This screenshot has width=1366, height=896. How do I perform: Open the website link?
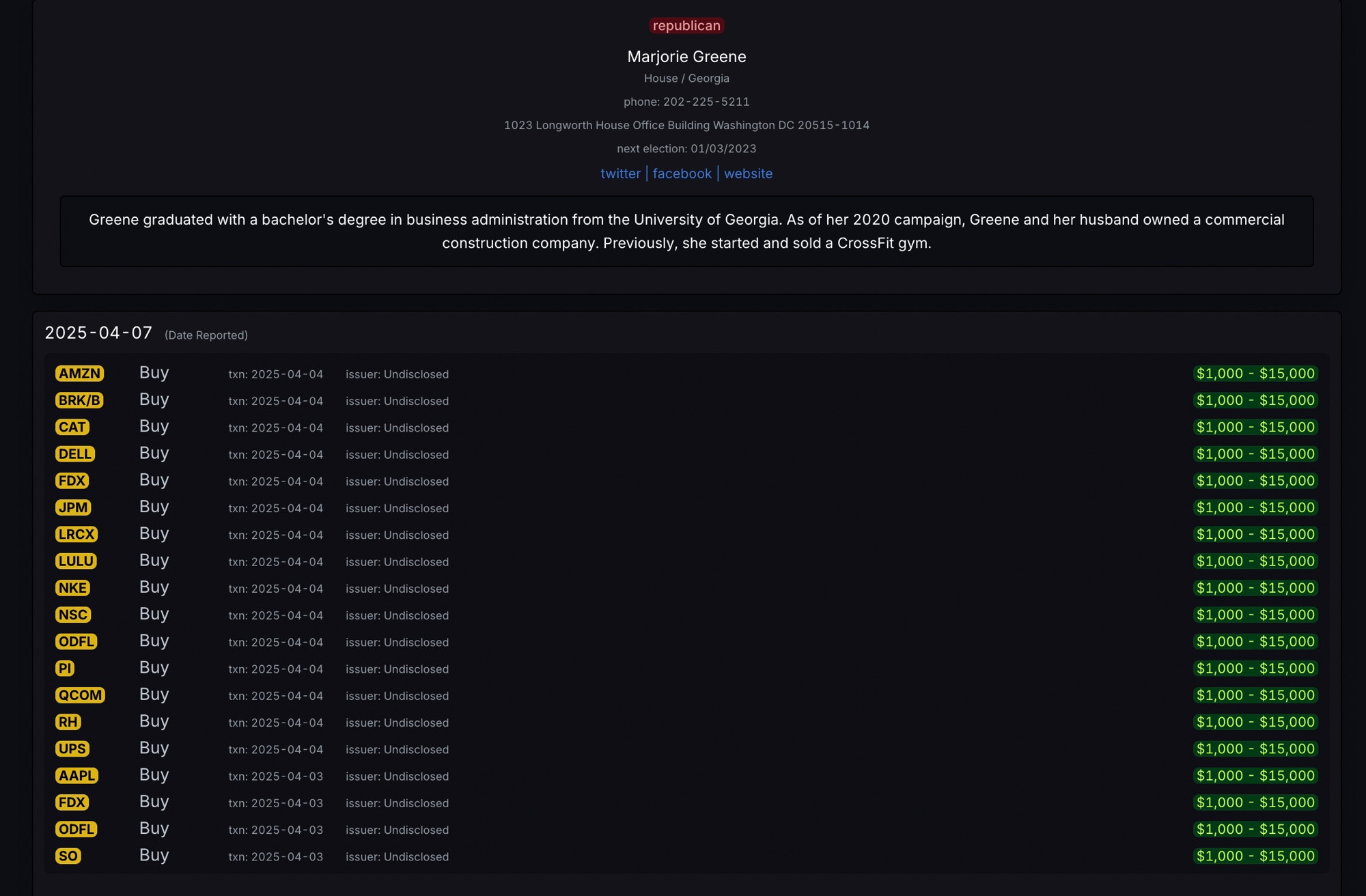748,173
